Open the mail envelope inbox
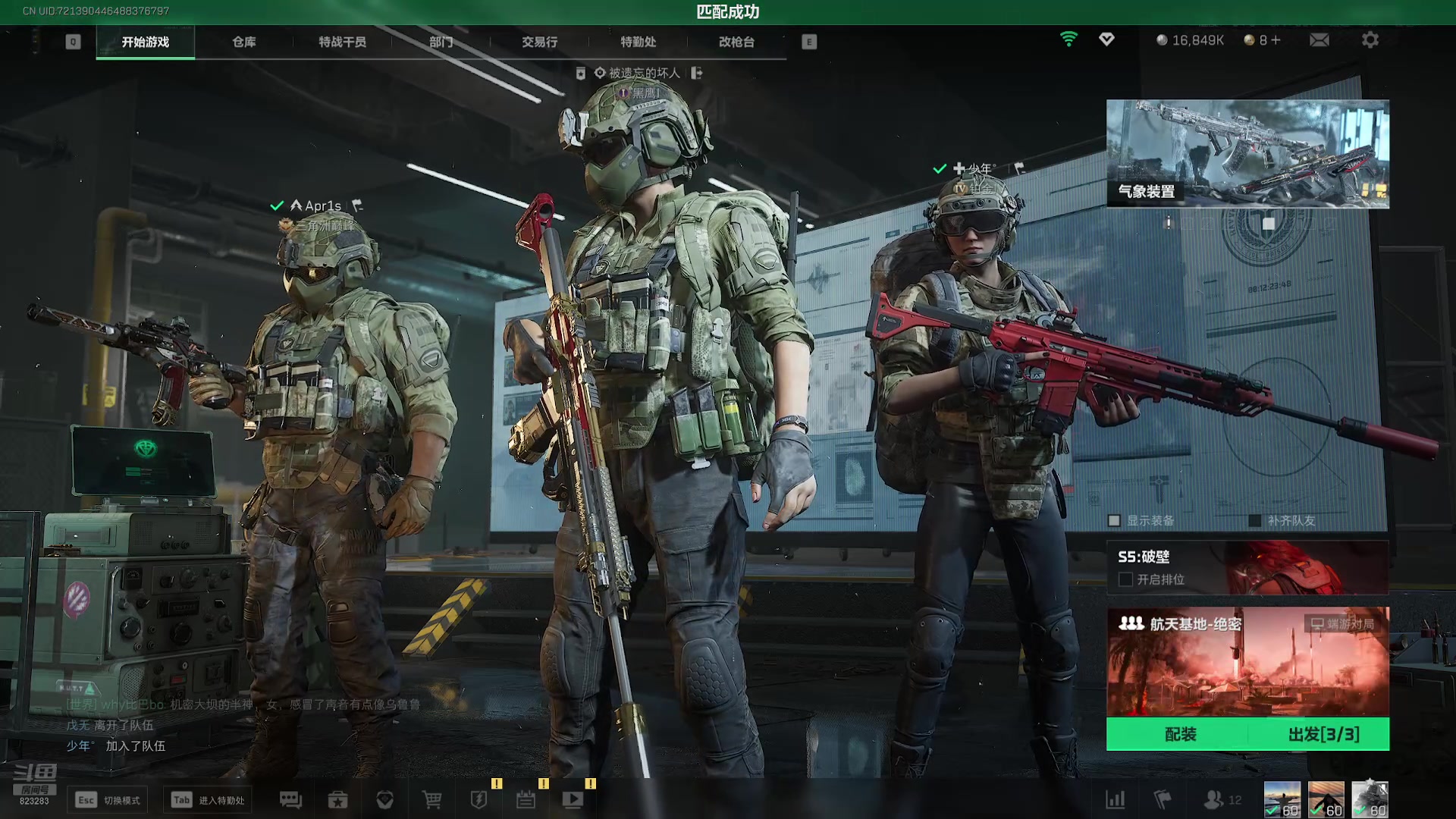 pos(1319,39)
